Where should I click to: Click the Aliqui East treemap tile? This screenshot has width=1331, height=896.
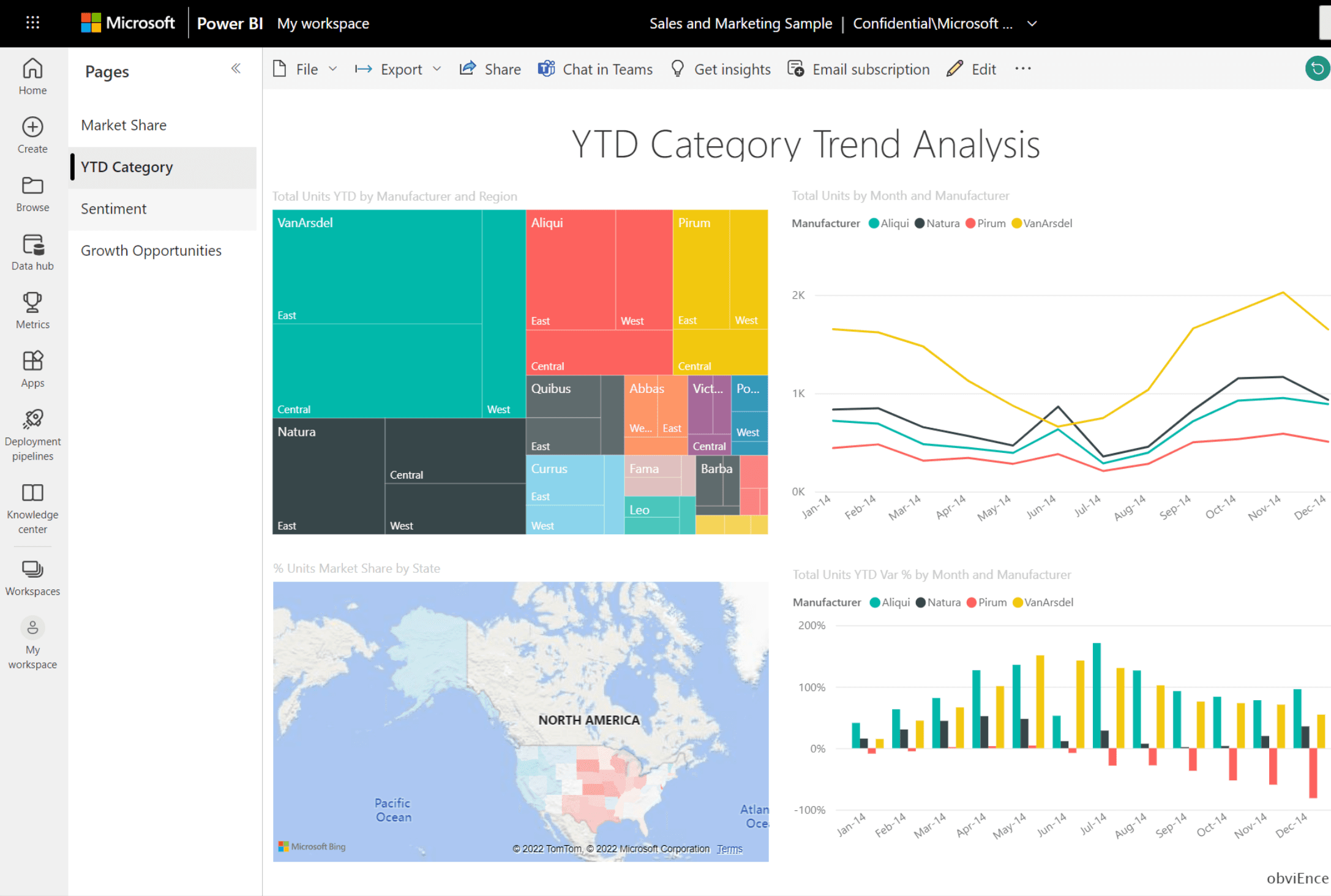tap(571, 269)
